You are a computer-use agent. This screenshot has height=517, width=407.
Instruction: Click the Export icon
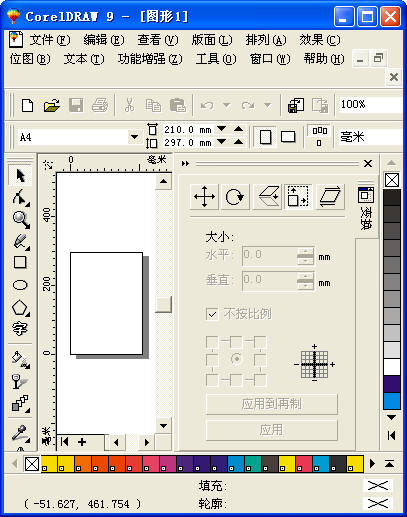tap(320, 105)
